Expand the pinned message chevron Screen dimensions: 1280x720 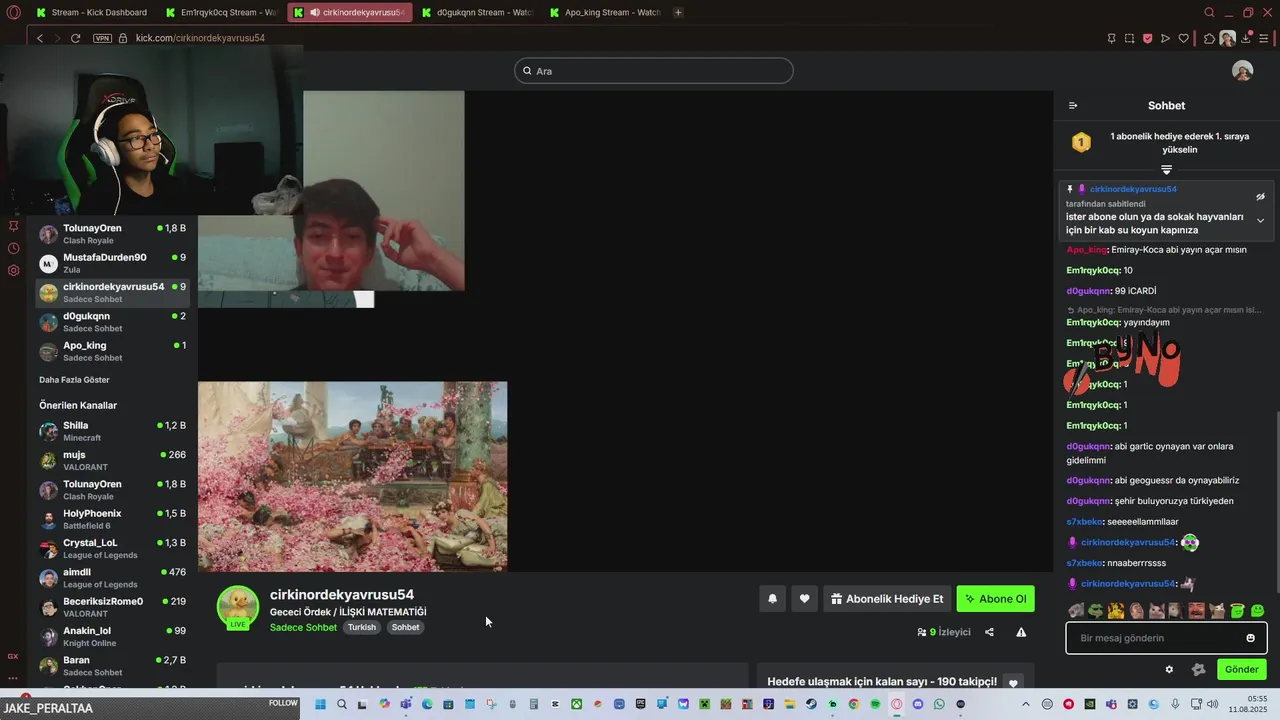[x=1260, y=220]
